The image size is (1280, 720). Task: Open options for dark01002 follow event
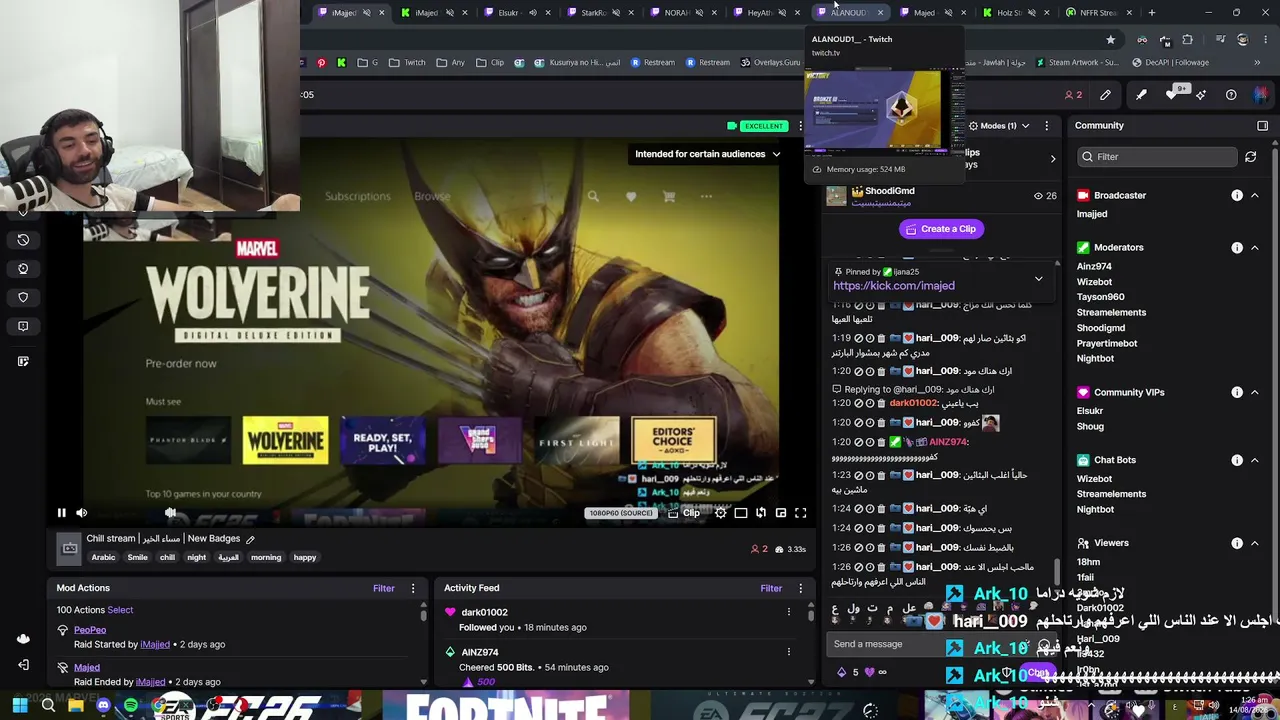point(788,612)
